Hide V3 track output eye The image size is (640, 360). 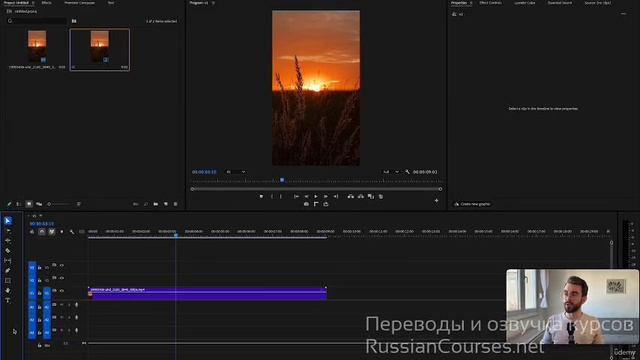tap(62, 265)
